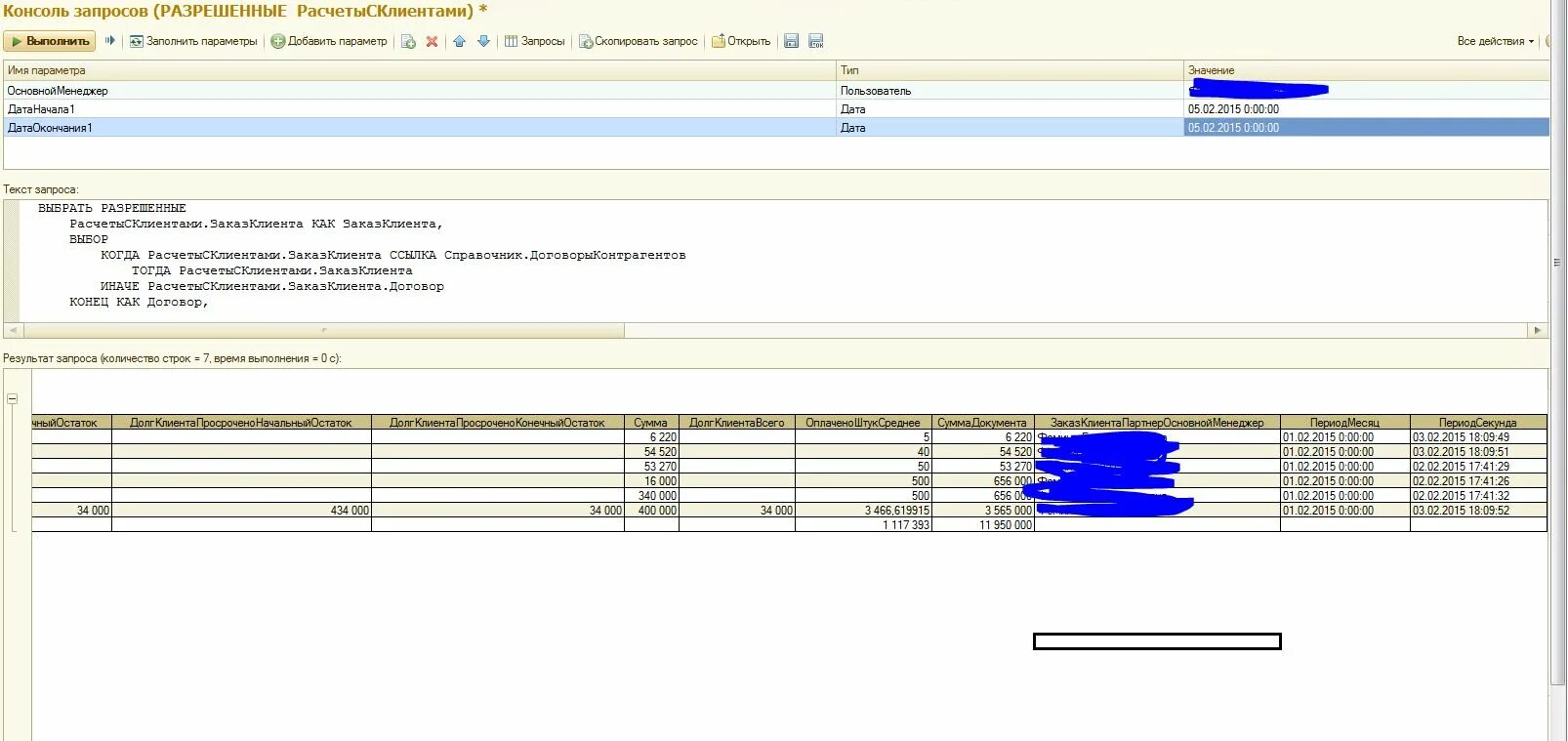Select the ОсновнойМенеджер parameter row
This screenshot has width=1568, height=741.
[x=776, y=90]
